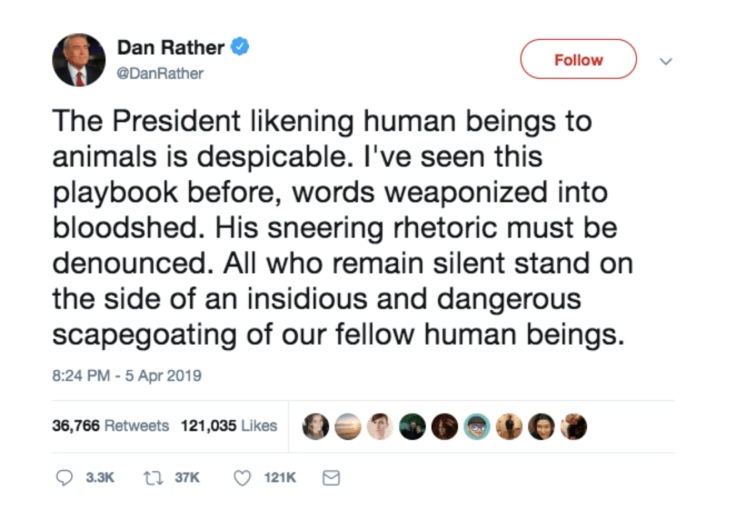Retweet this Dan Rather tweet

pos(154,478)
